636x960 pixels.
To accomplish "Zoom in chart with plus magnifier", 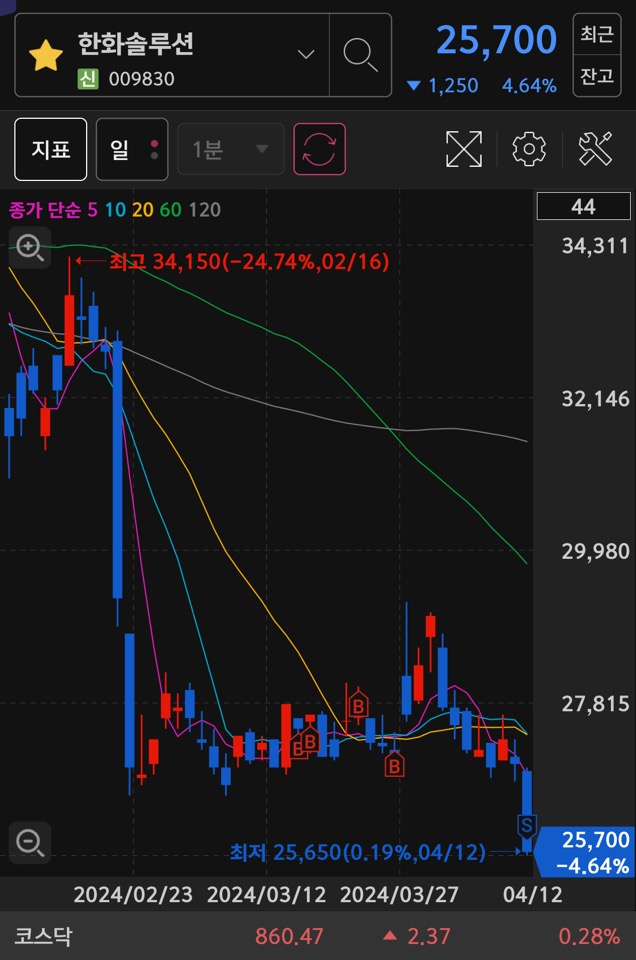I will click(x=30, y=248).
